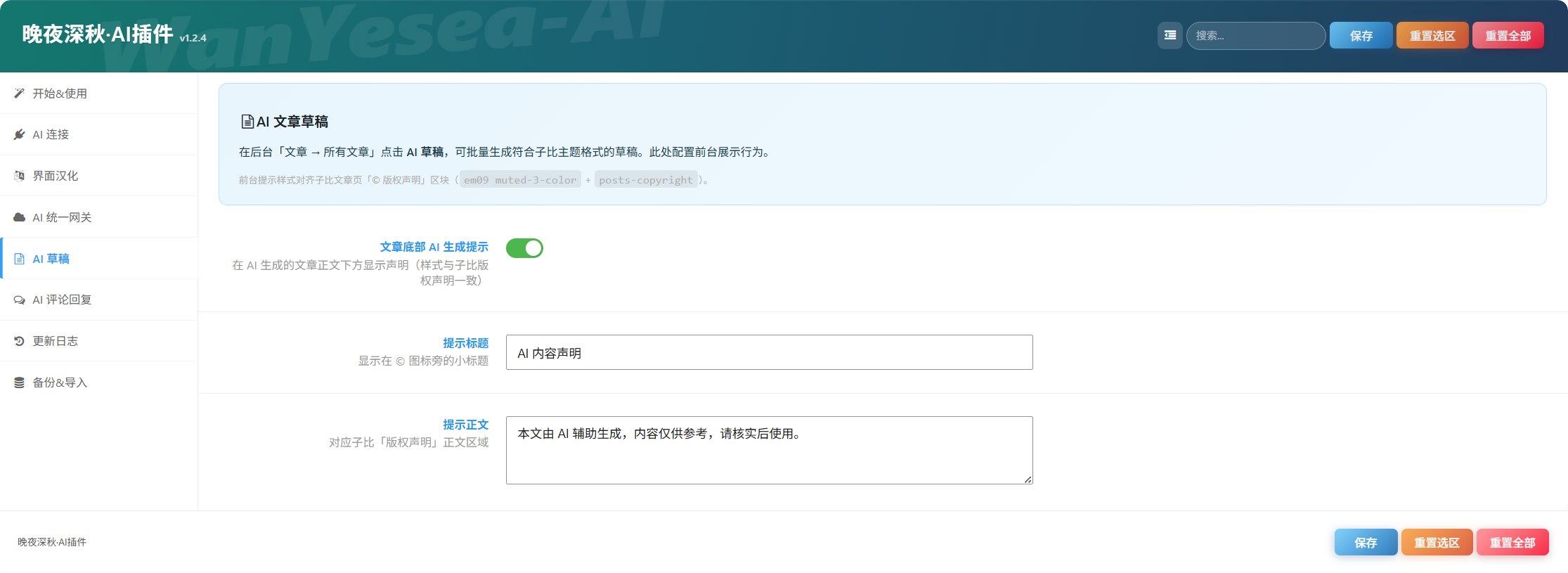Viewport: 1568px width, 573px height.
Task: Click the v1.2.4 version label
Action: (193, 38)
